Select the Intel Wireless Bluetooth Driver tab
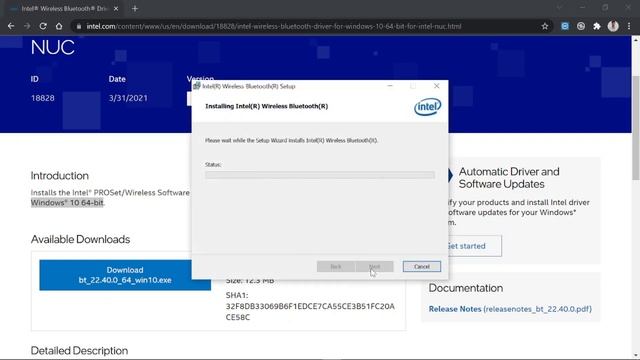The height and width of the screenshot is (360, 640). click(63, 8)
